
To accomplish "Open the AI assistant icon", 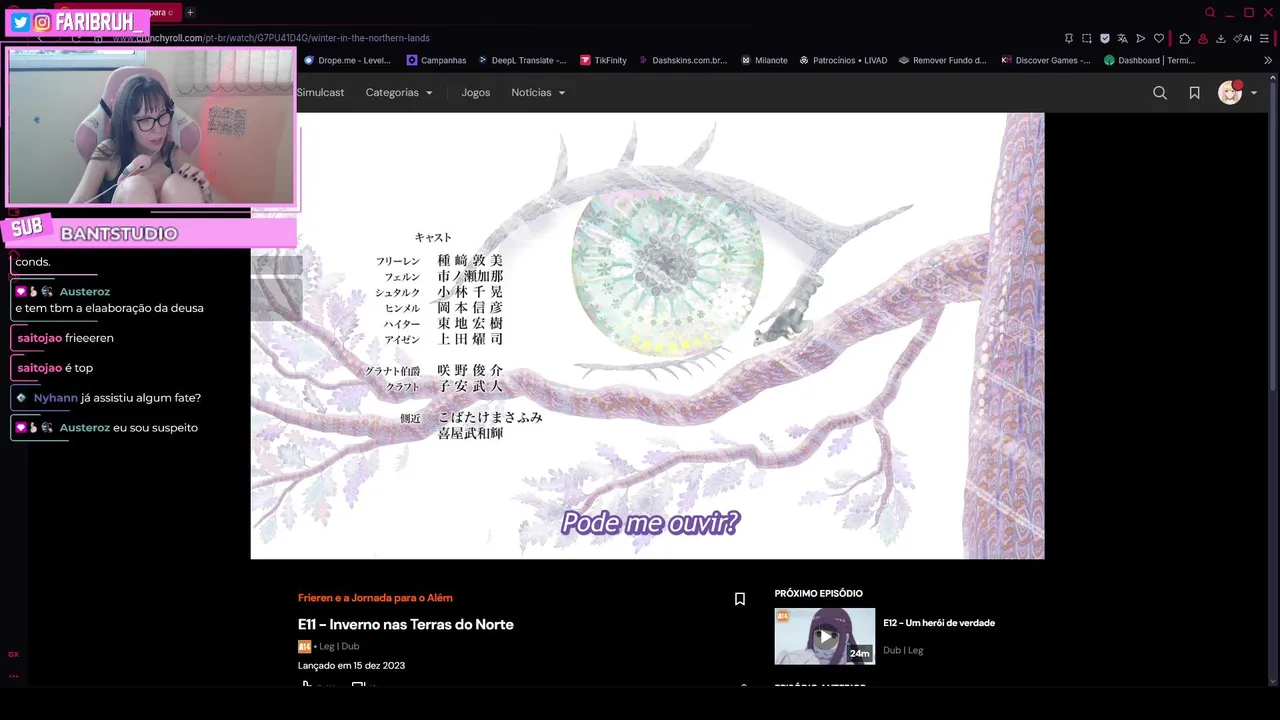I will (x=1243, y=38).
